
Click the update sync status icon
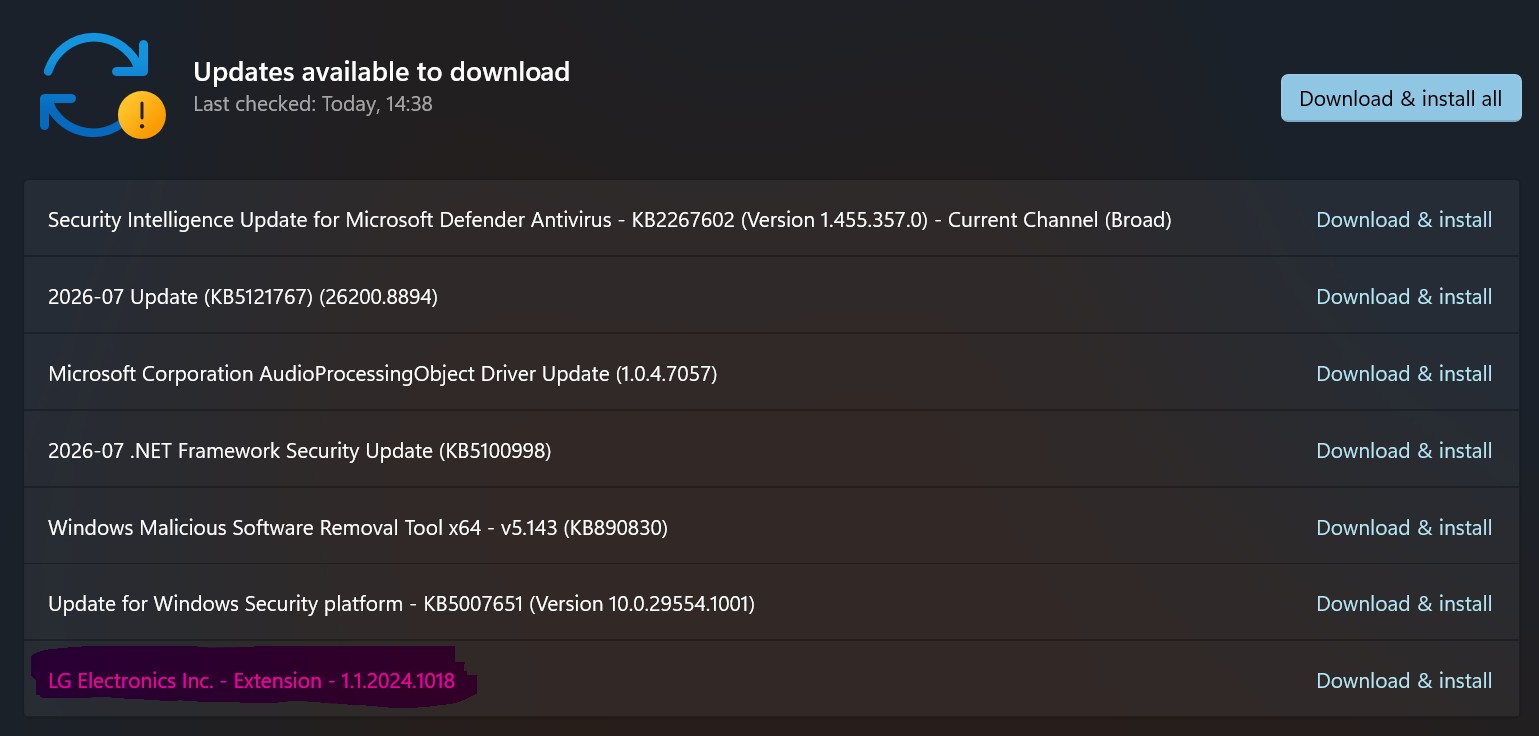(101, 85)
